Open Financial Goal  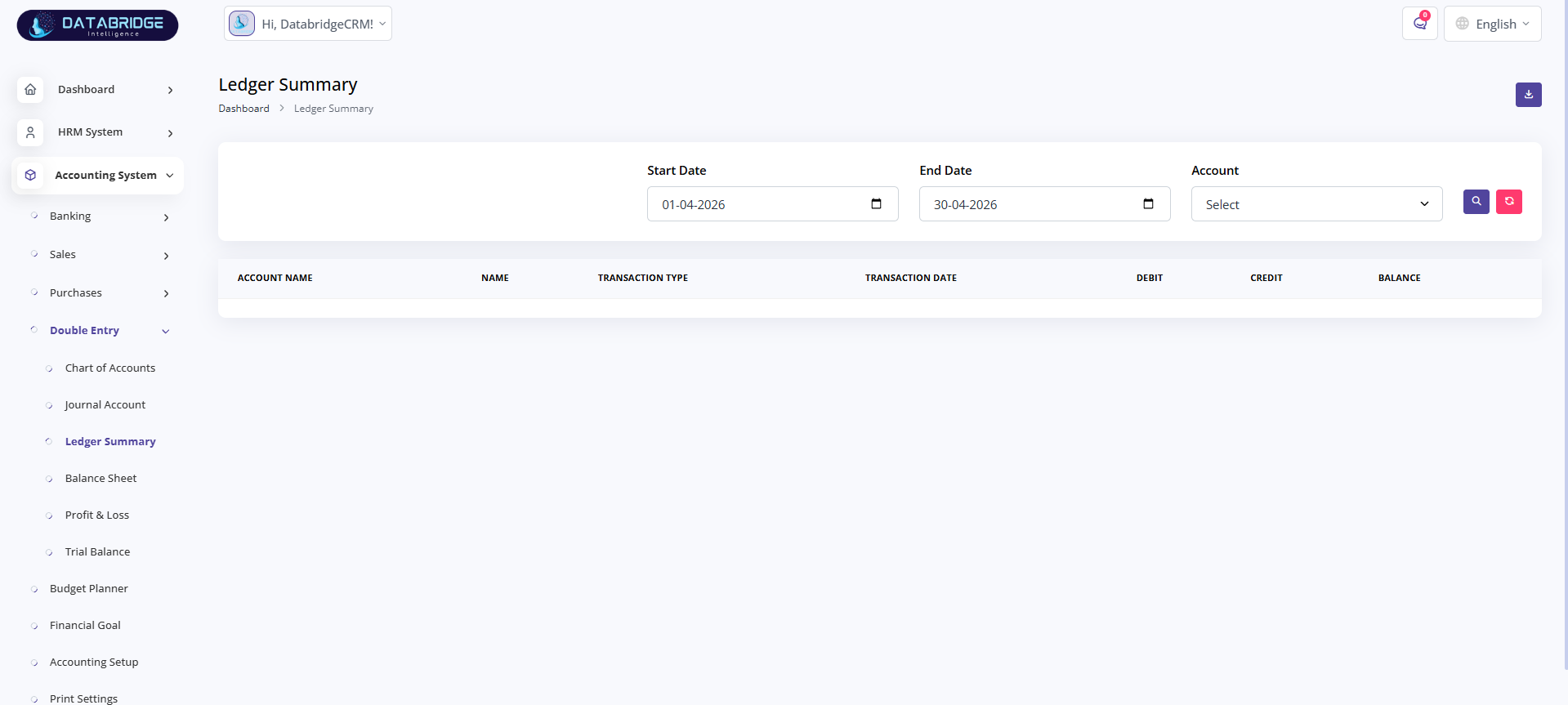click(x=85, y=626)
